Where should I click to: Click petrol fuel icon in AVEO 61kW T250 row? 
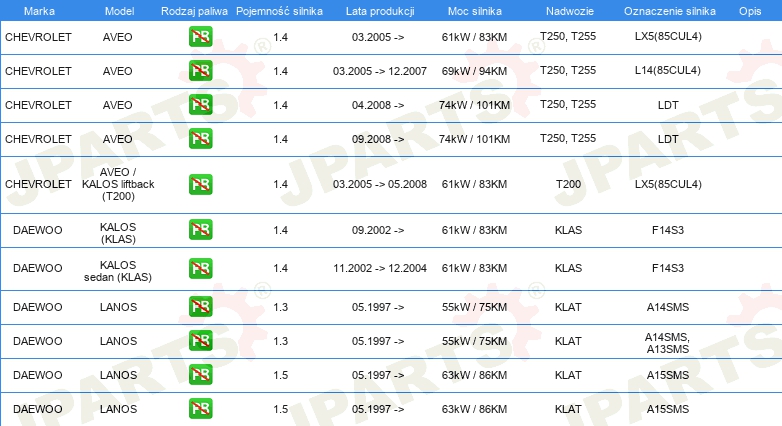[200, 37]
